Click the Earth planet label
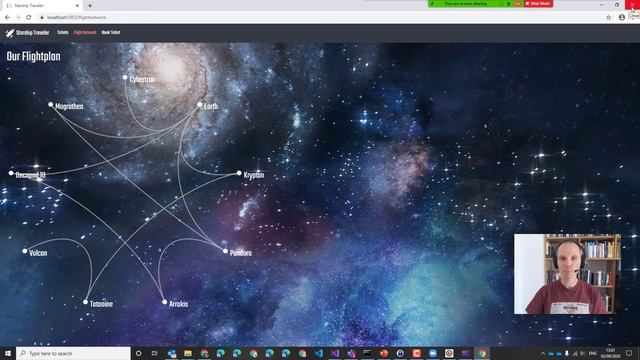The height and width of the screenshot is (360, 640). pos(211,107)
